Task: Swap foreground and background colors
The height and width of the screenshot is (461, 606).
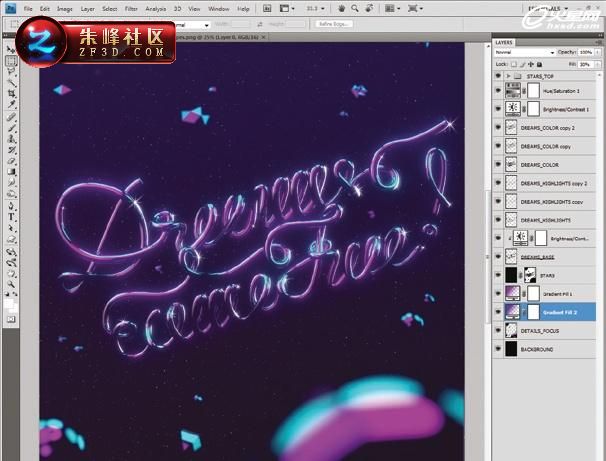Action: [15, 295]
